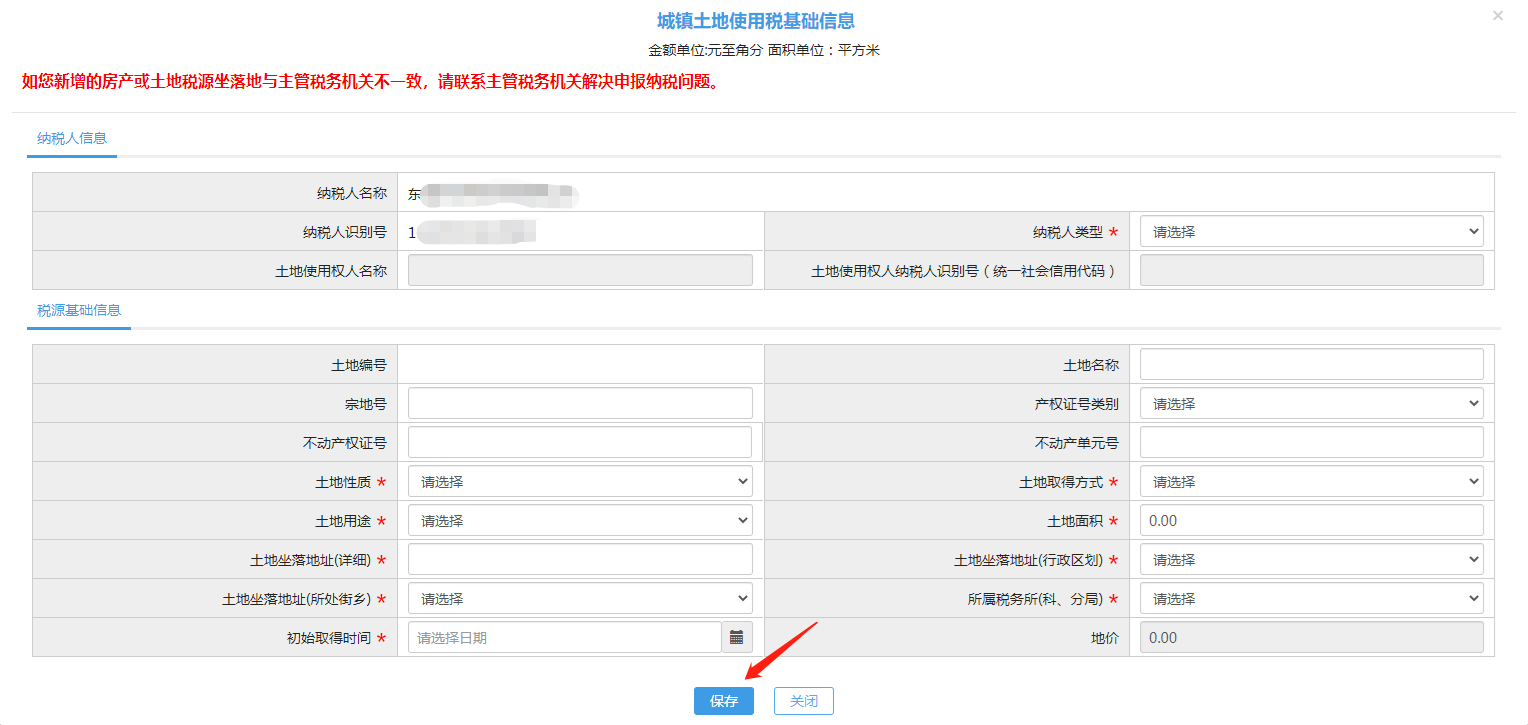This screenshot has height=725, width=1528.
Task: Open the 所属税务所(科、分局) dropdown
Action: [1311, 599]
